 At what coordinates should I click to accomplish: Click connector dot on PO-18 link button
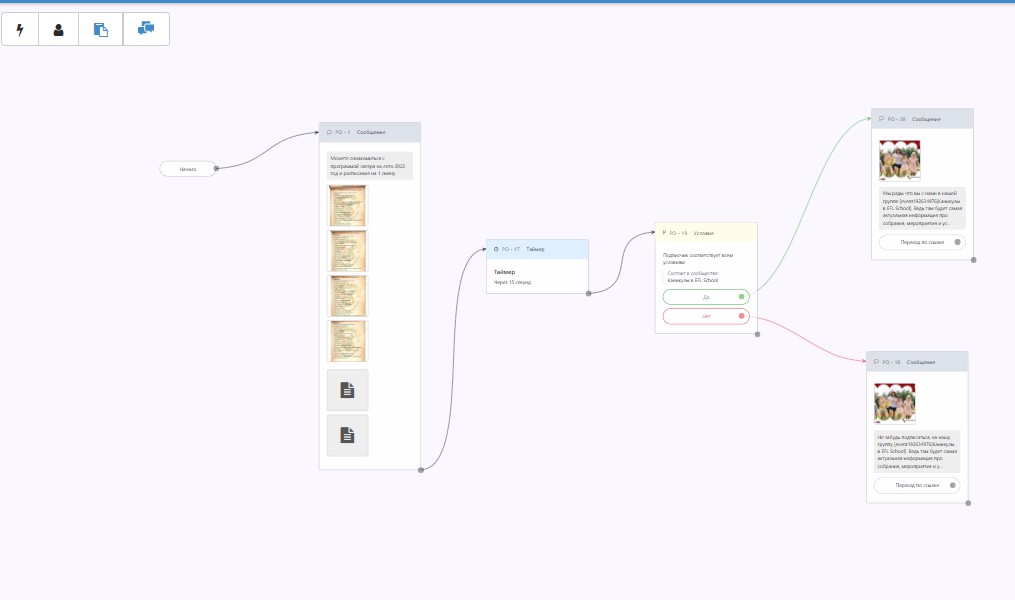953,485
